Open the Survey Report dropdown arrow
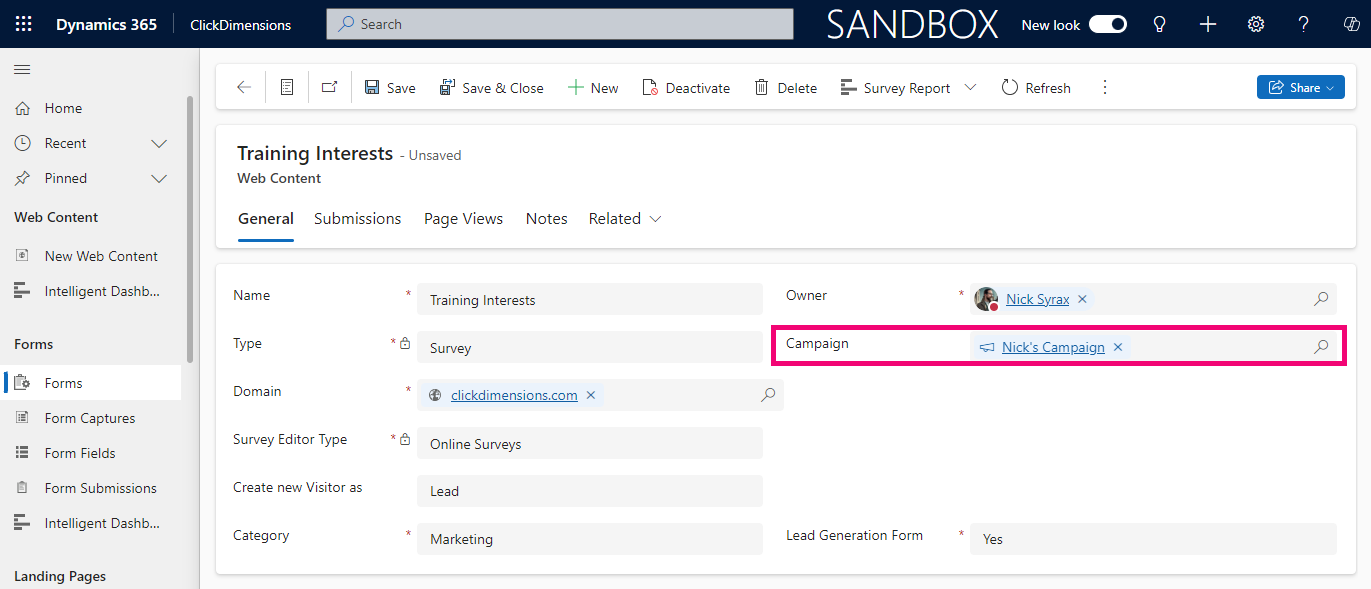1371x589 pixels. (x=970, y=88)
